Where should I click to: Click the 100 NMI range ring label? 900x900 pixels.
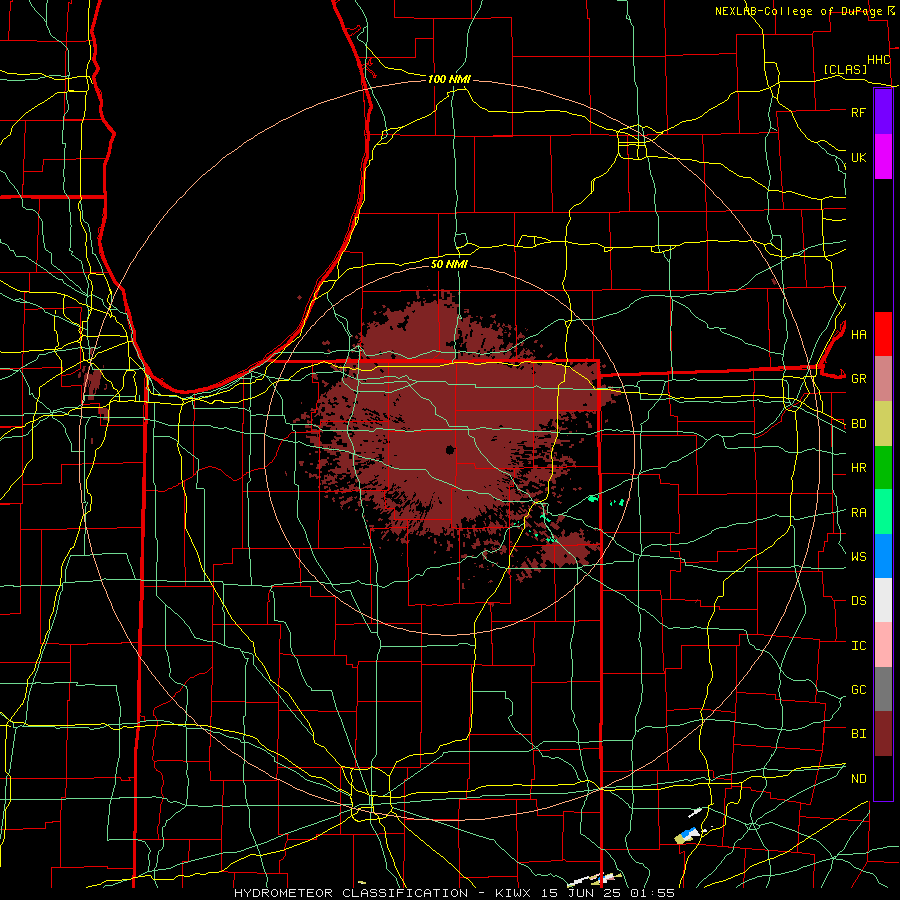click(449, 79)
